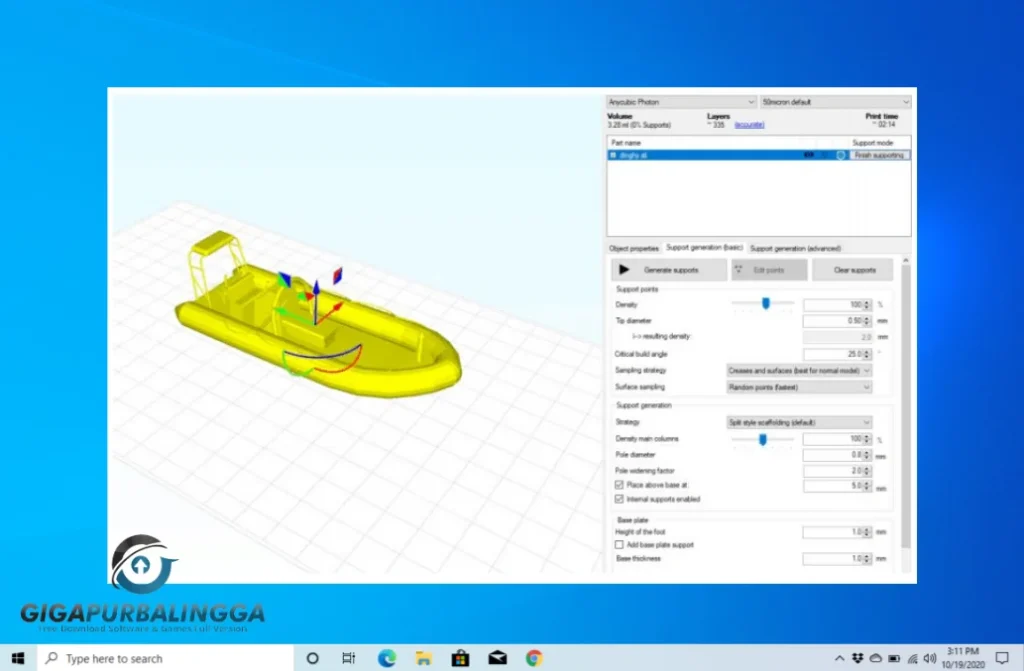Click the Clear supports button
The image size is (1024, 671).
pyautogui.click(x=852, y=269)
